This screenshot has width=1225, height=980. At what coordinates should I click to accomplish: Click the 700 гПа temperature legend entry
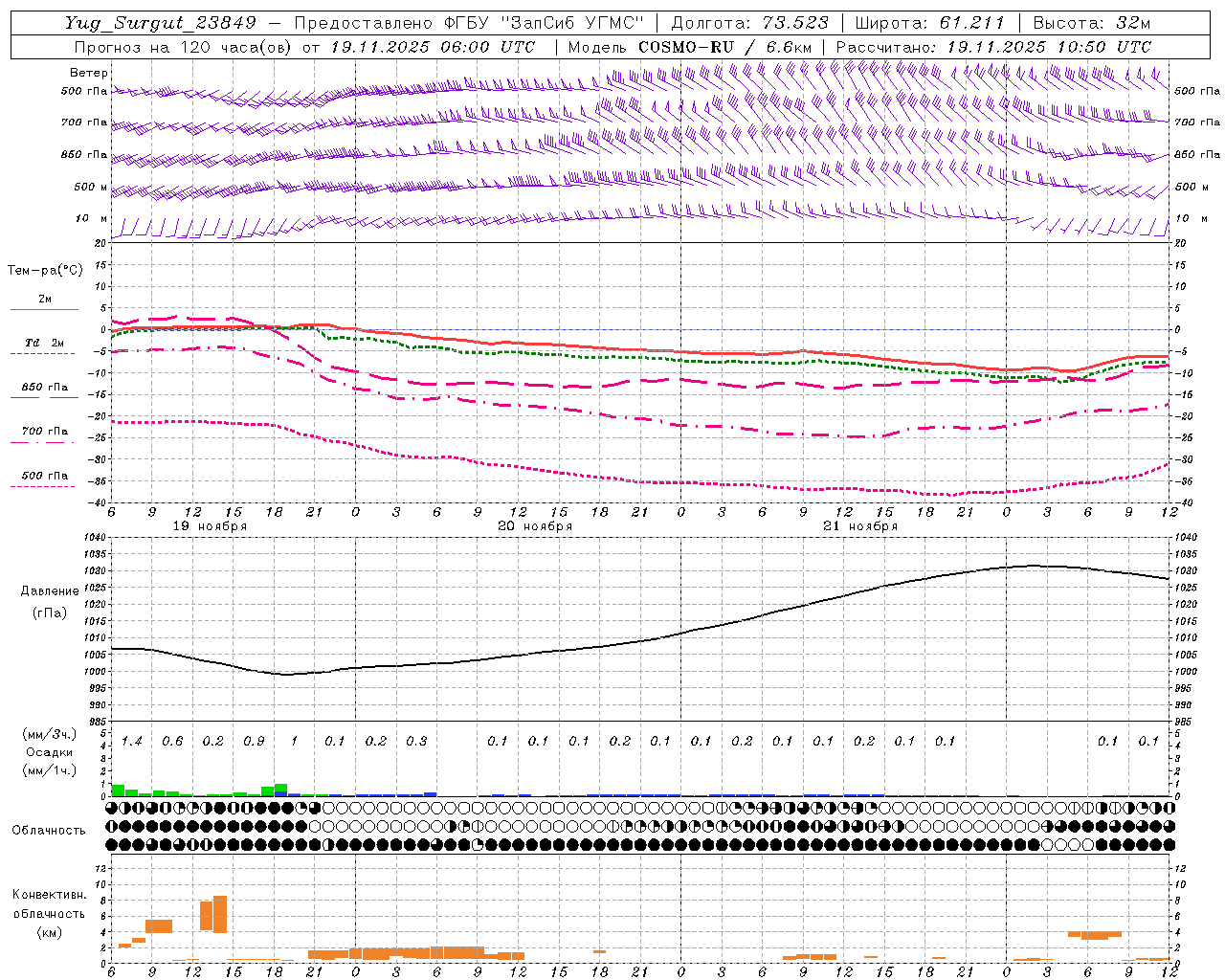tap(45, 431)
